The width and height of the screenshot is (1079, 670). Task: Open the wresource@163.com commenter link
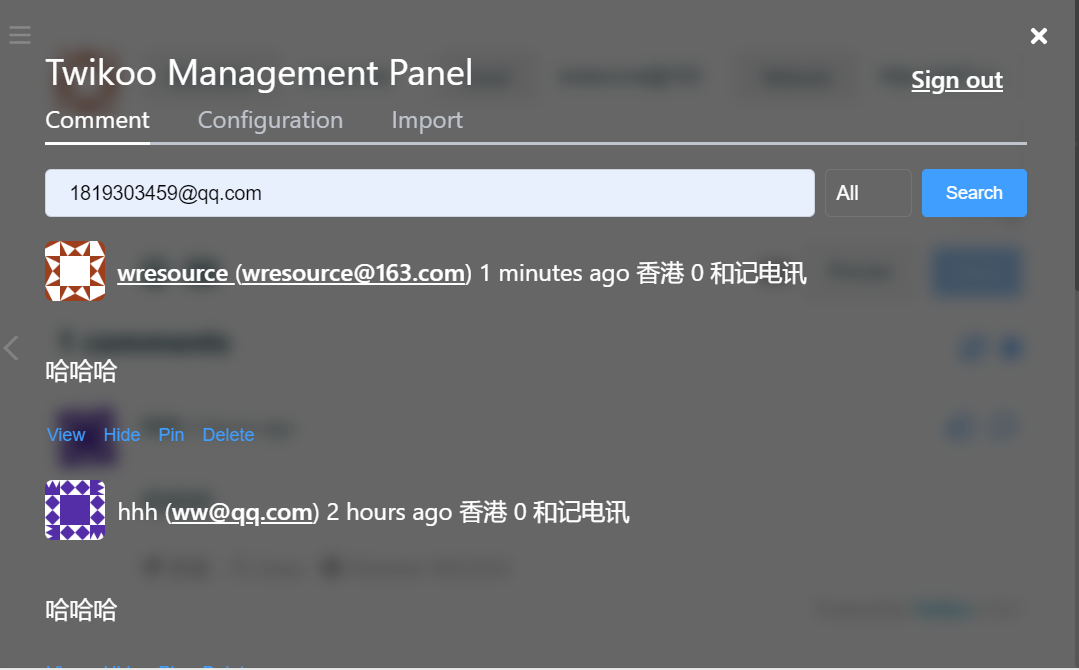coord(294,273)
